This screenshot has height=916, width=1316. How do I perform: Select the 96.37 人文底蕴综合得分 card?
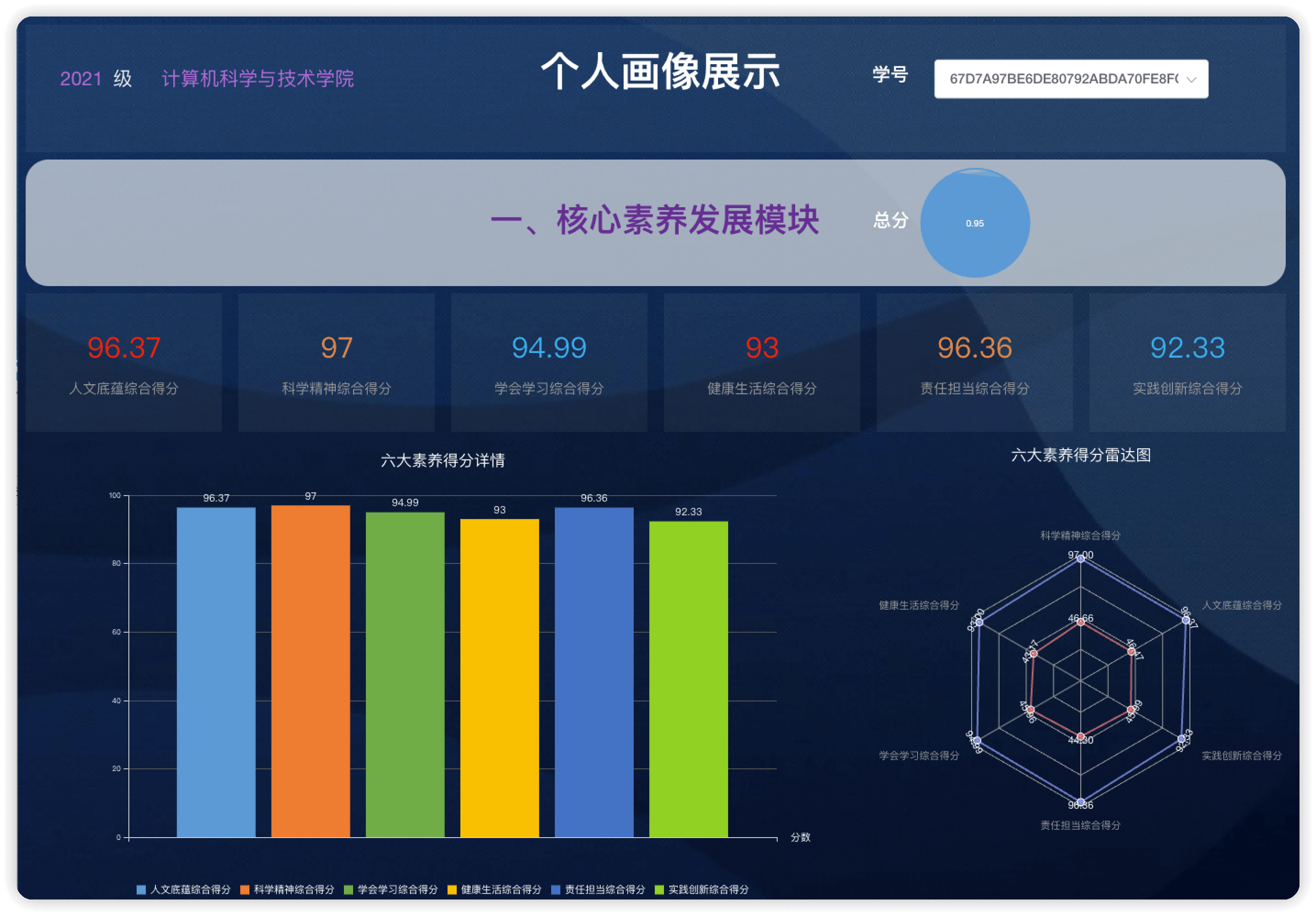124,363
